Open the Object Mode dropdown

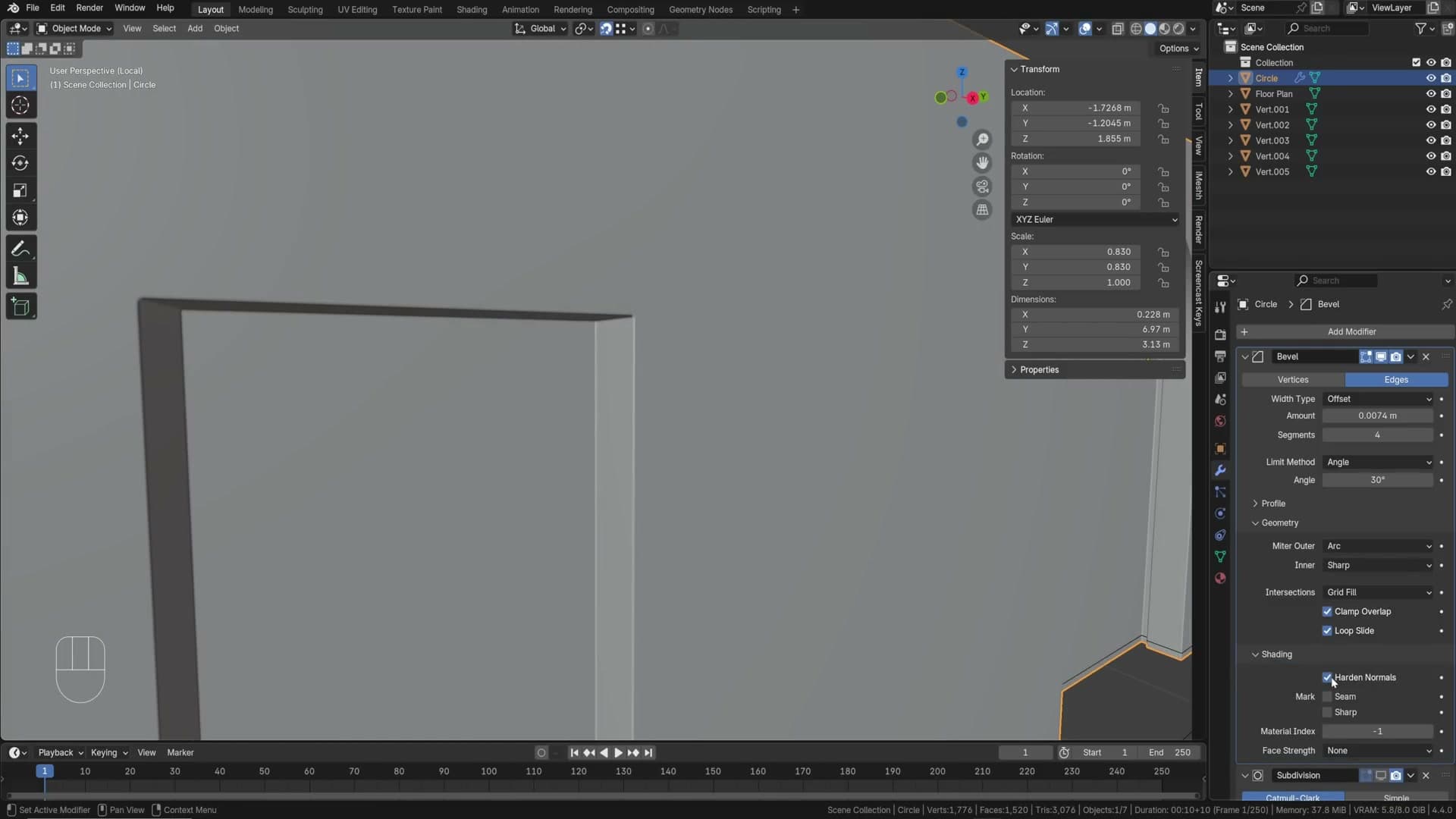[x=74, y=29]
